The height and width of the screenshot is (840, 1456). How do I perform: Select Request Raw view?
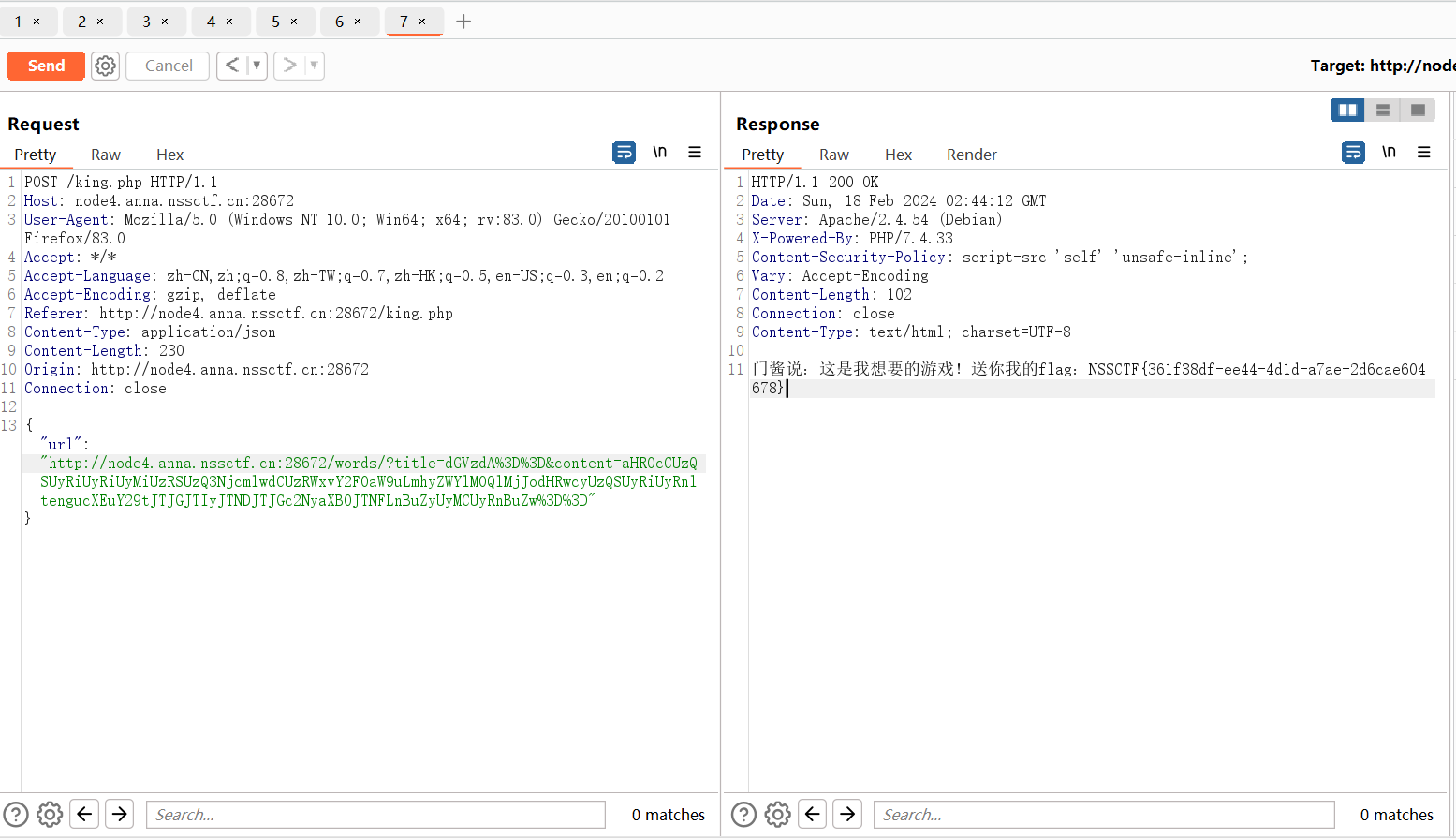tap(106, 155)
